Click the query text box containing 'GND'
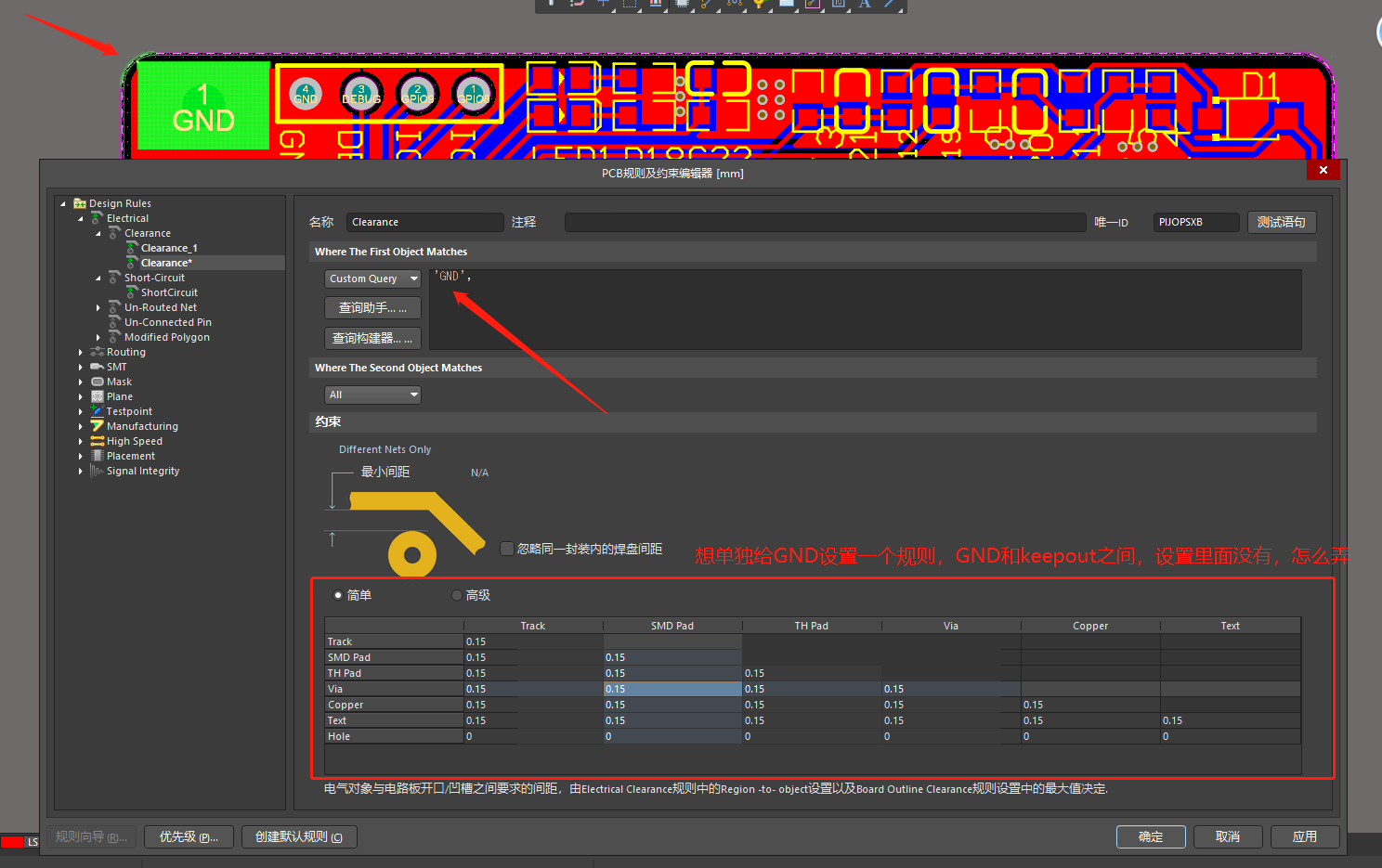The width and height of the screenshot is (1382, 868). click(866, 309)
